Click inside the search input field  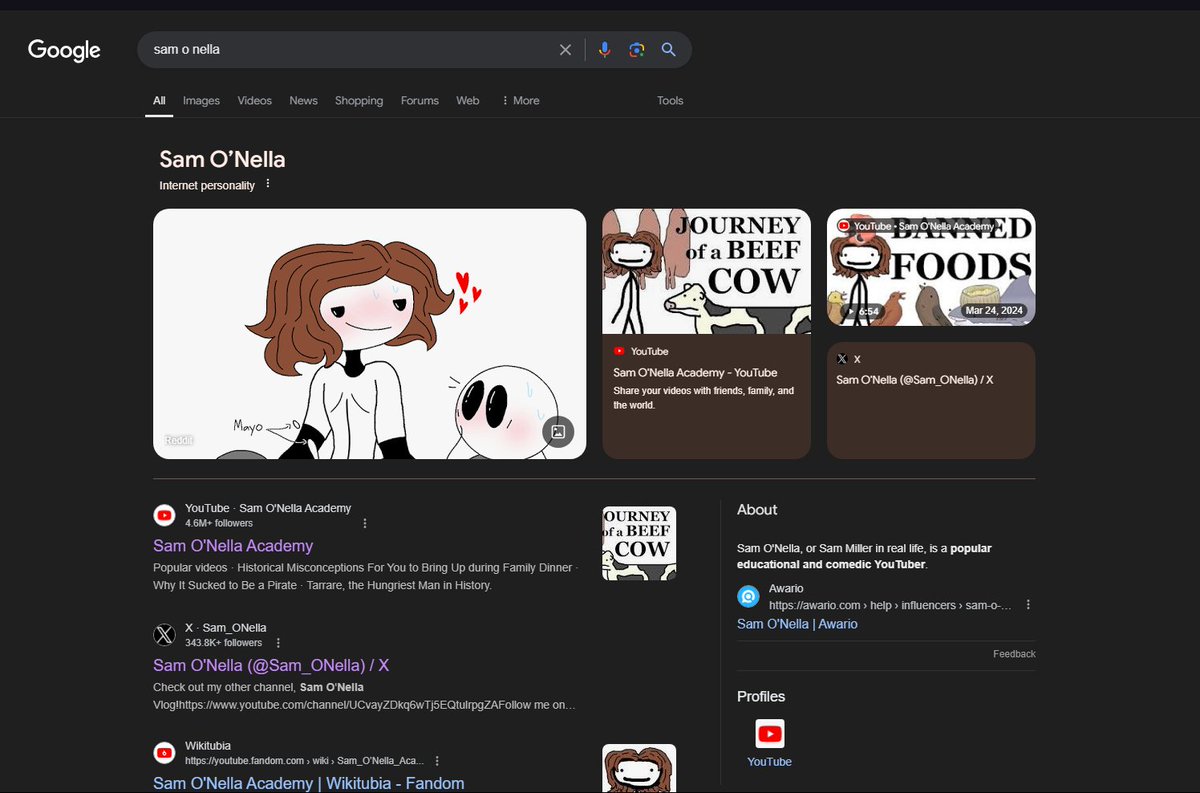pyautogui.click(x=350, y=50)
